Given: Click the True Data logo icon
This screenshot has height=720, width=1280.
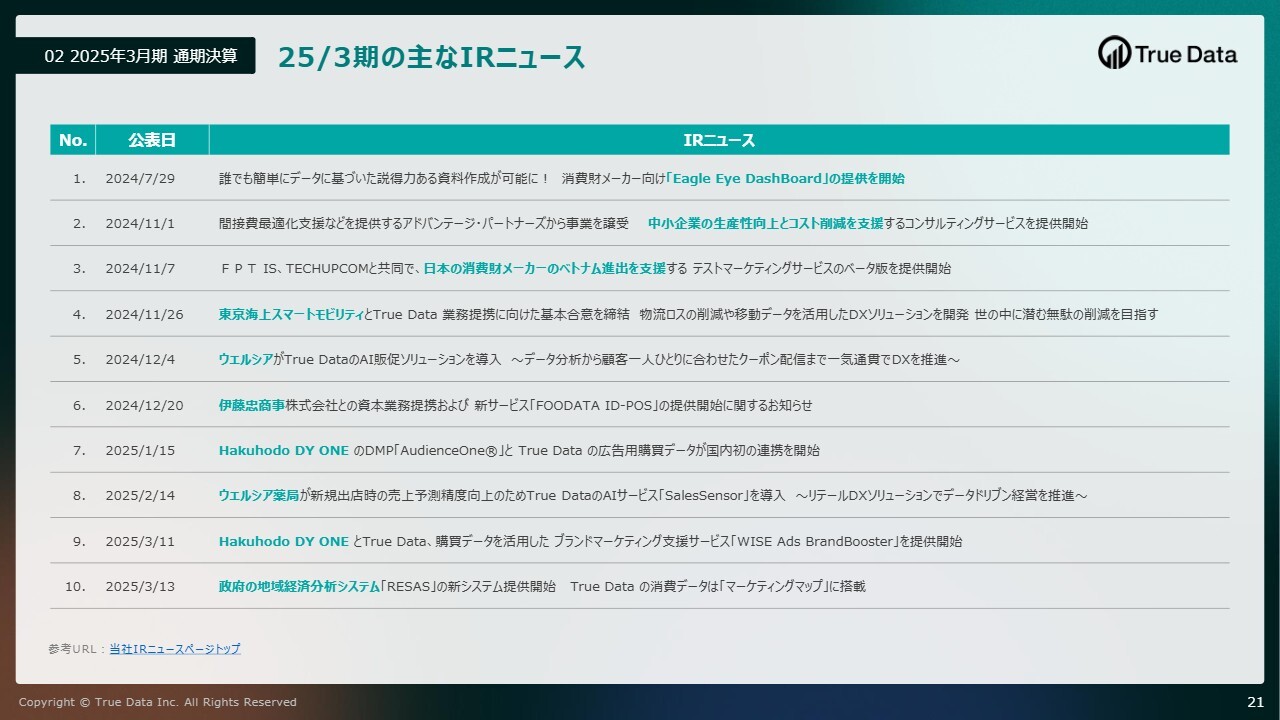Looking at the screenshot, I should point(1114,53).
